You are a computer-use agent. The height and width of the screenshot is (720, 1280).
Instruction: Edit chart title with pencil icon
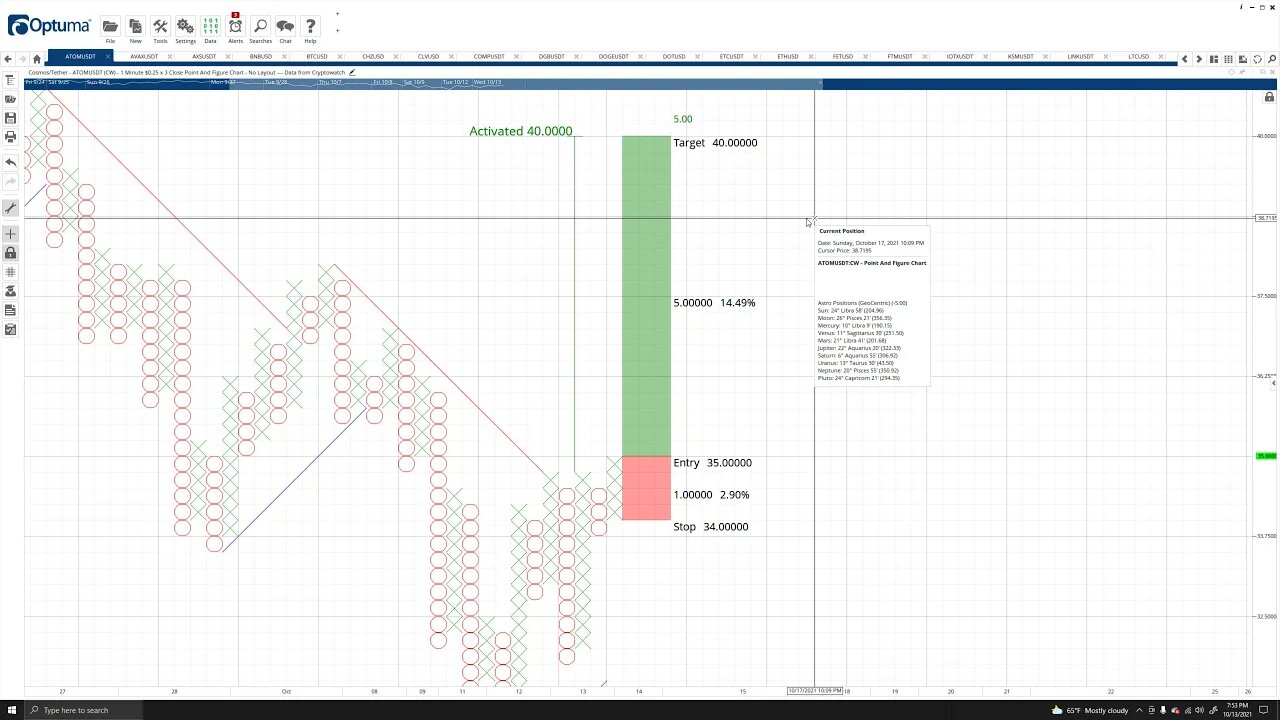[352, 72]
